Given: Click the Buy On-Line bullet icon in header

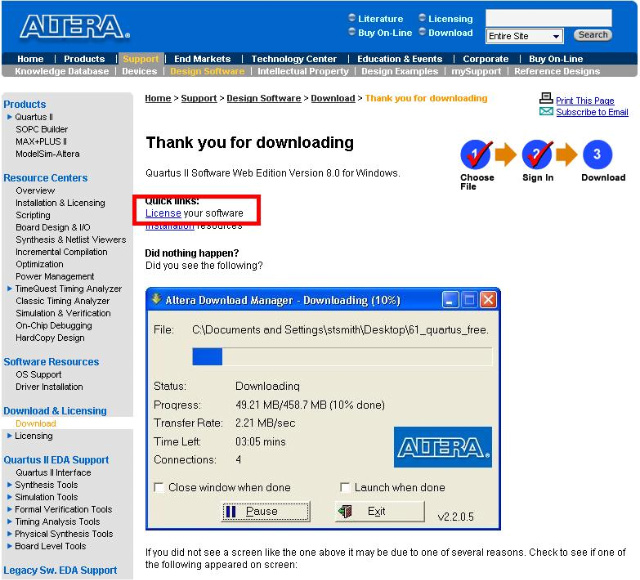Looking at the screenshot, I should pyautogui.click(x=352, y=31).
